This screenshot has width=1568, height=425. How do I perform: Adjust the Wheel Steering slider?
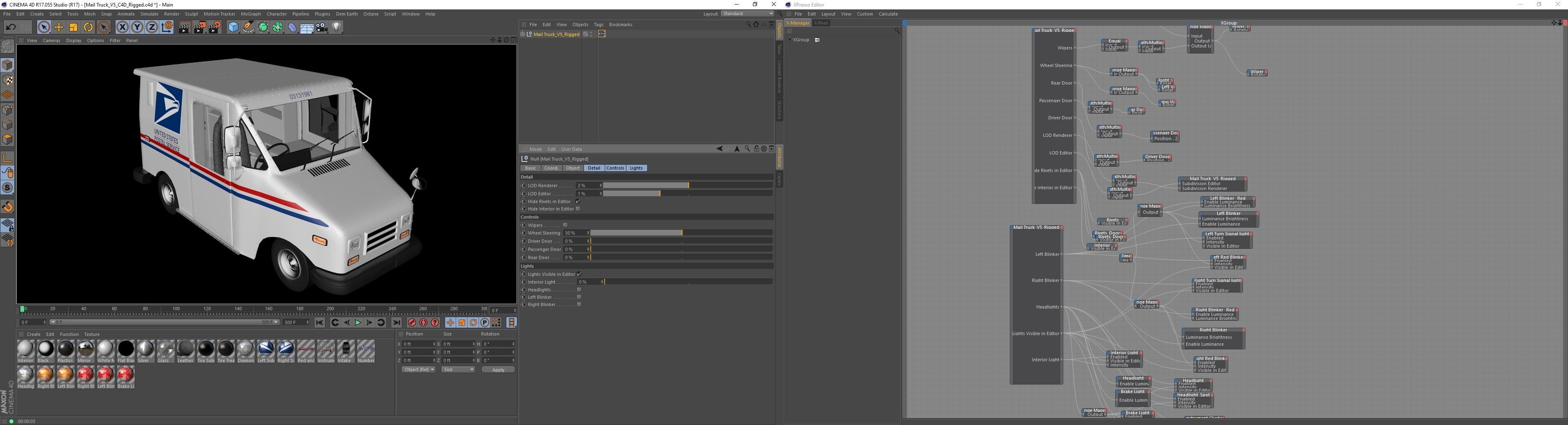tap(681, 233)
